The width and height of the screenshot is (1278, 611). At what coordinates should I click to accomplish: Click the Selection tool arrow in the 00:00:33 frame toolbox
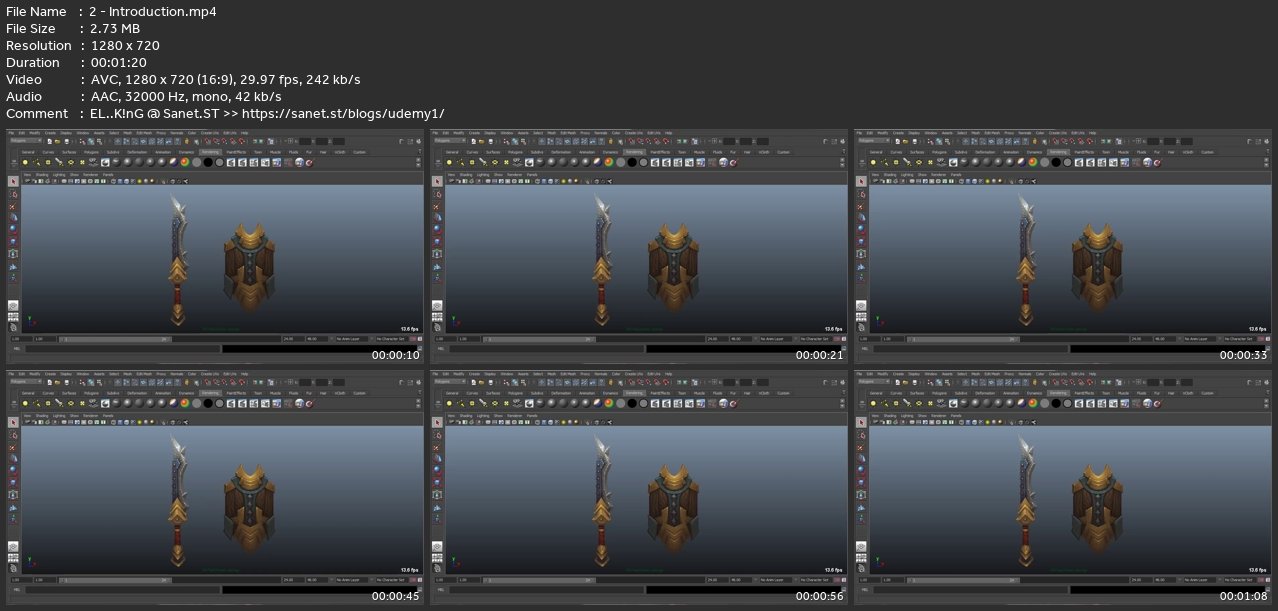tap(862, 181)
